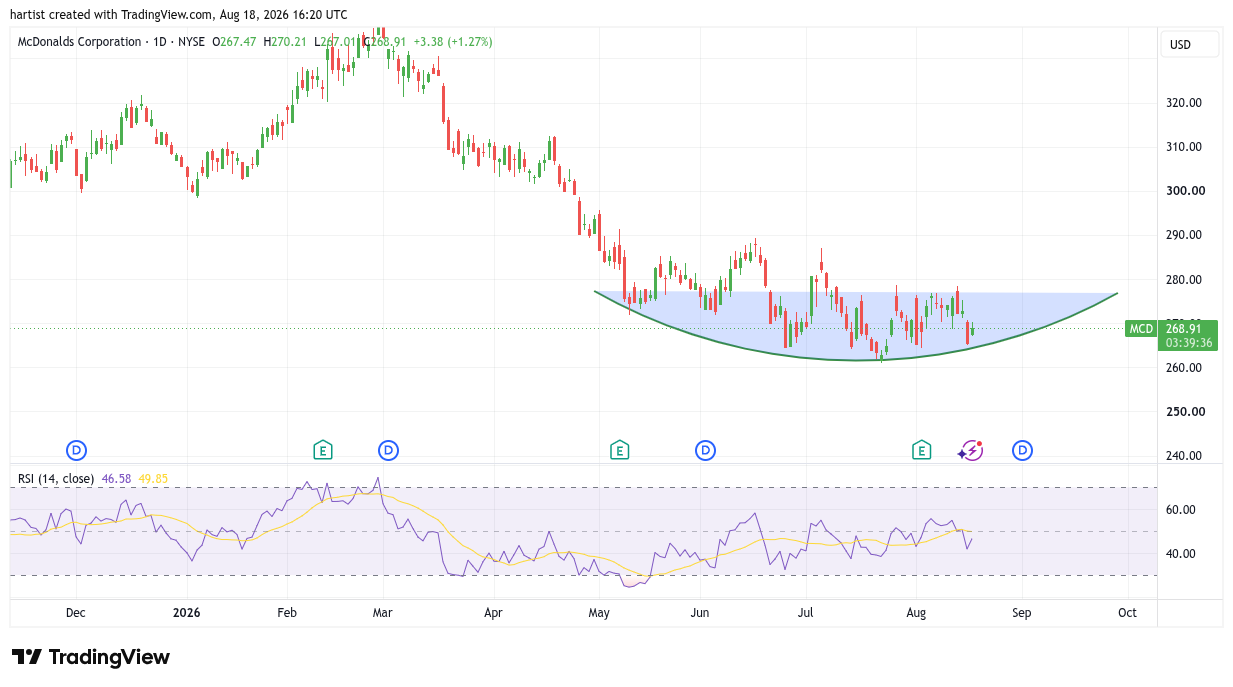Click the 320.00 price axis label
1233x687 pixels.
click(1186, 102)
